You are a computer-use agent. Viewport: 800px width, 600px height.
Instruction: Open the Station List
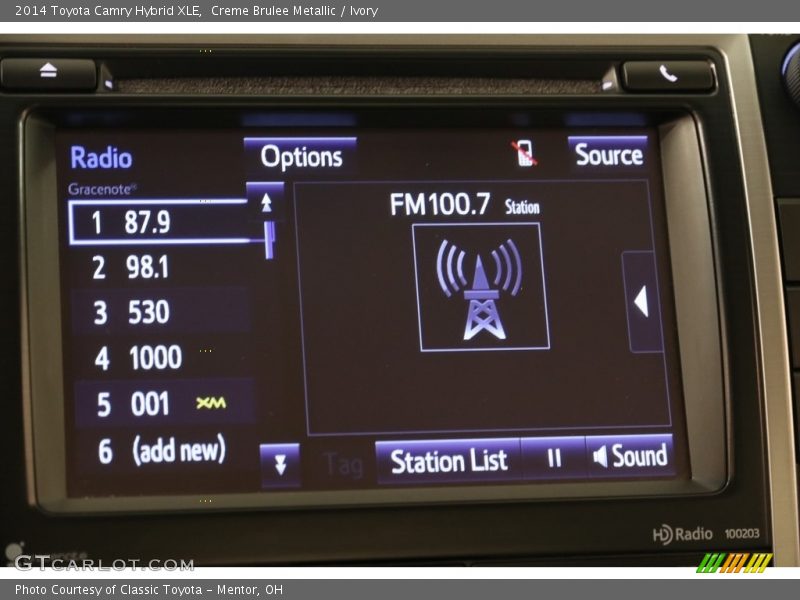448,461
